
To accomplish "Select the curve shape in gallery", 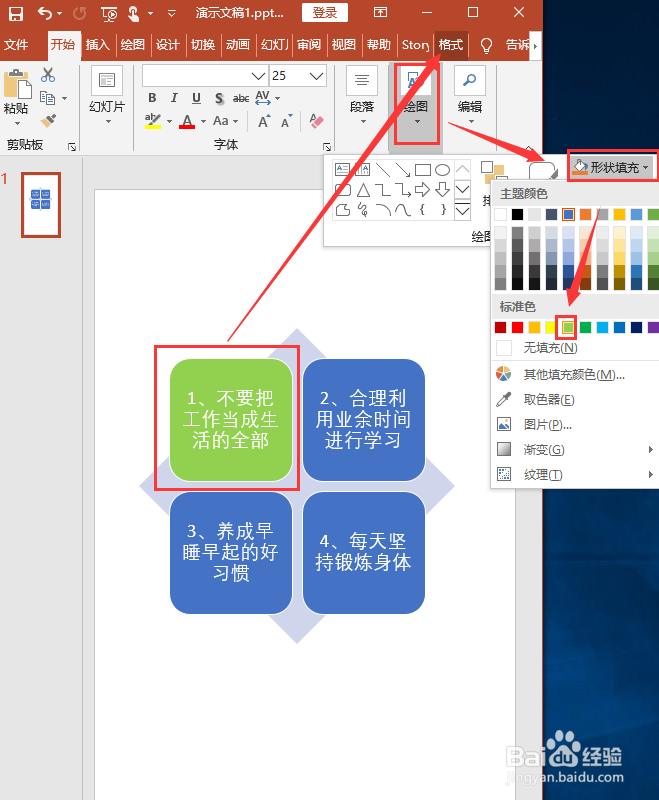I will point(402,210).
